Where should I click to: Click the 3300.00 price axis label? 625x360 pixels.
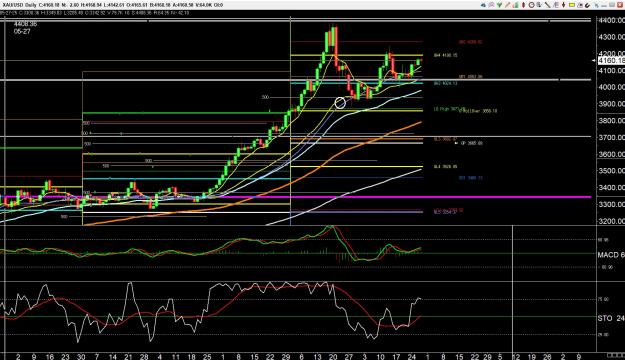click(611, 204)
